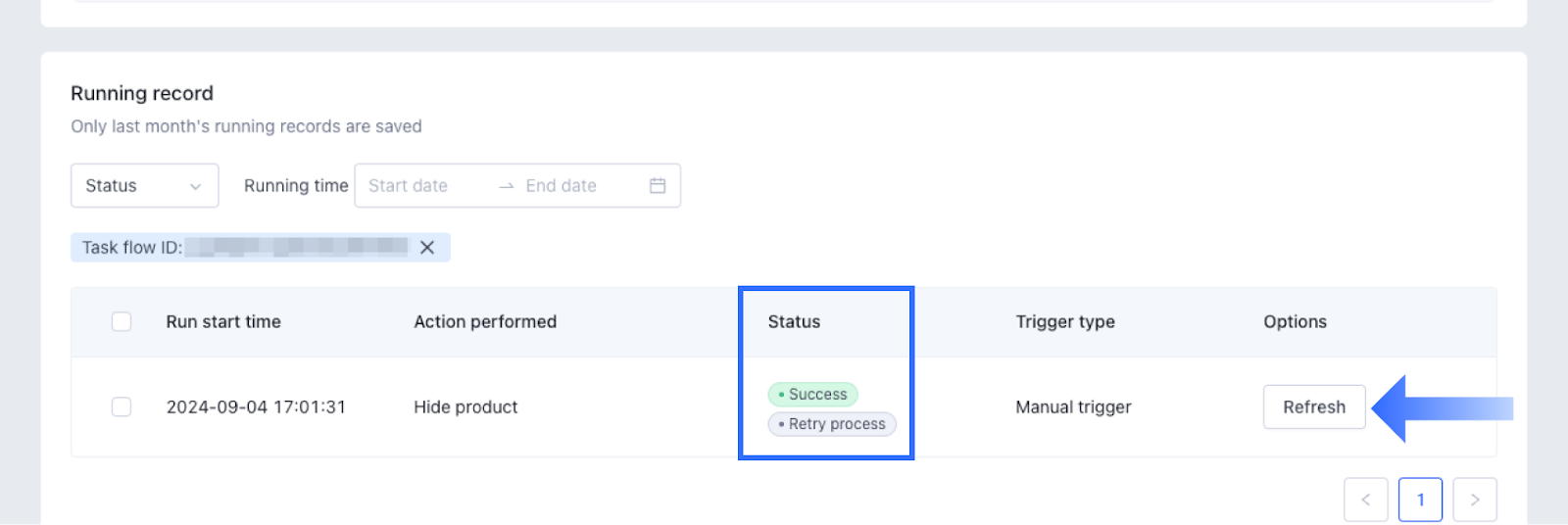1568x525 pixels.
Task: Click the Manual trigger cell
Action: point(1073,406)
